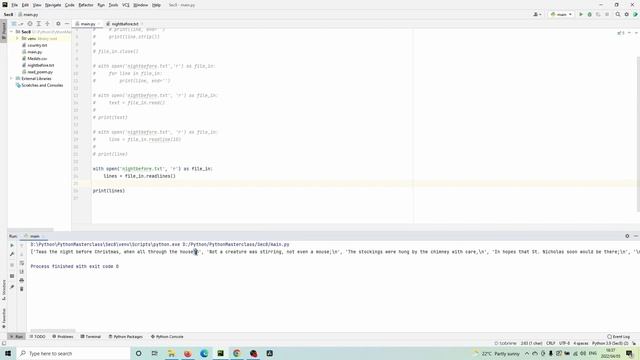
Task: Select nightbefore.txt in project tree
Action: point(40,65)
